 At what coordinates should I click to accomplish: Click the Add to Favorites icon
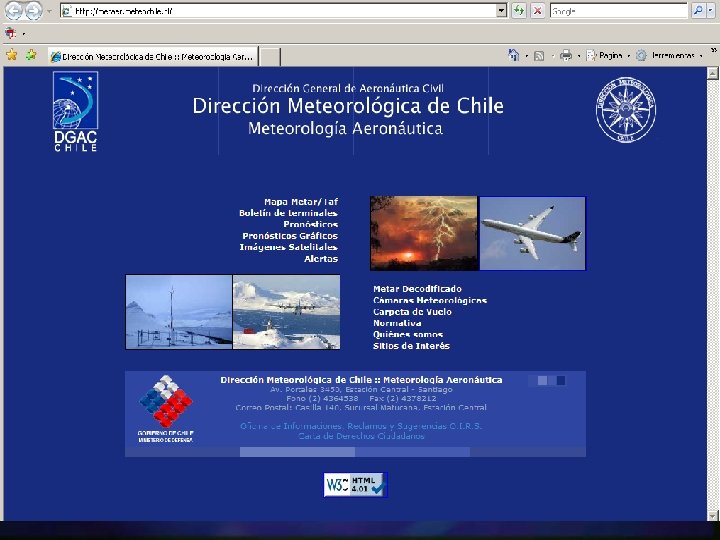(x=31, y=56)
